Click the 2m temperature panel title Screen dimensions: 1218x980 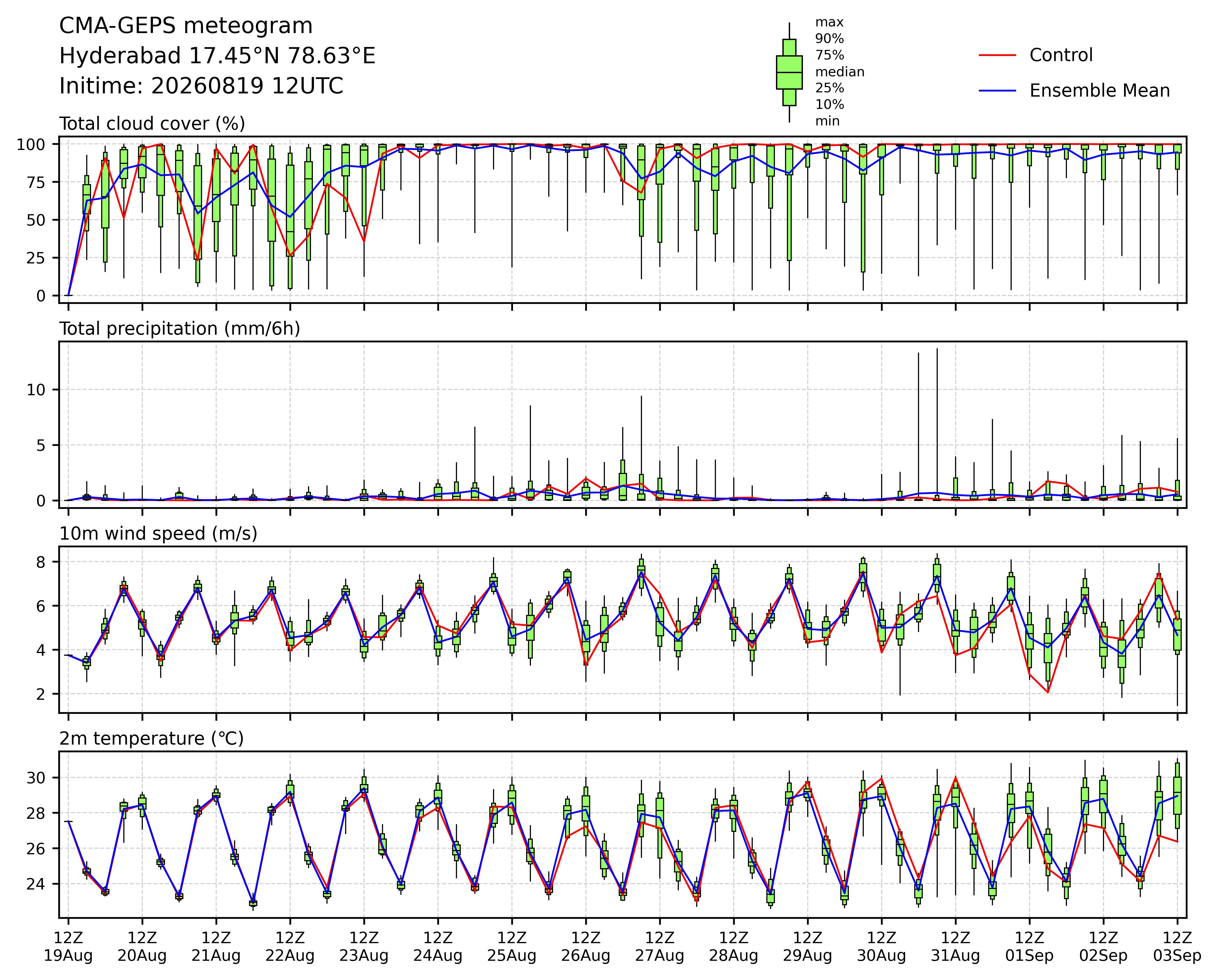point(151,739)
